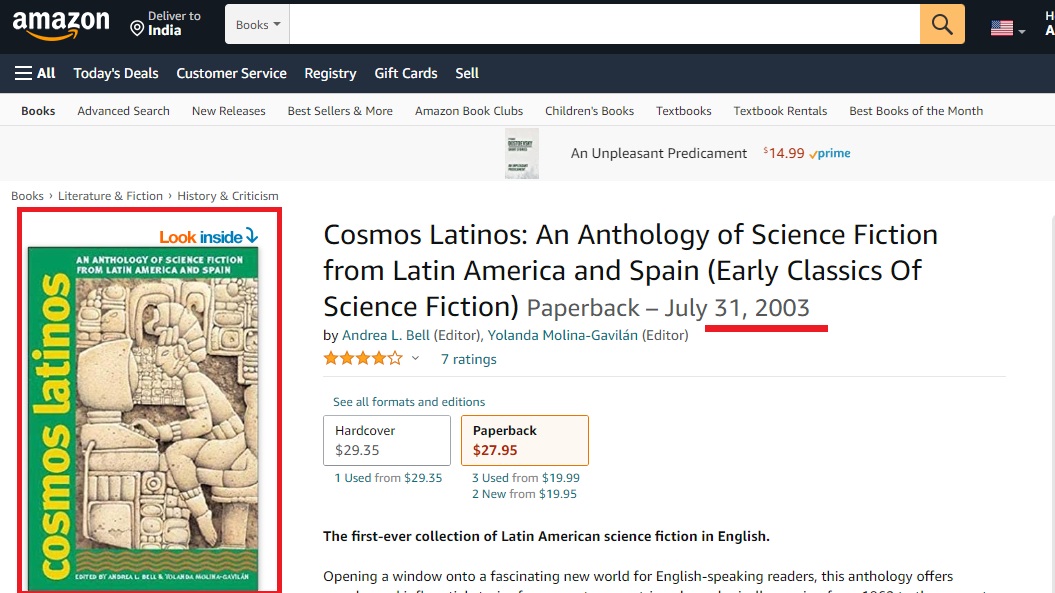Screen dimensions: 1055x593
Task: Click the Amazon logo
Action: [61, 25]
